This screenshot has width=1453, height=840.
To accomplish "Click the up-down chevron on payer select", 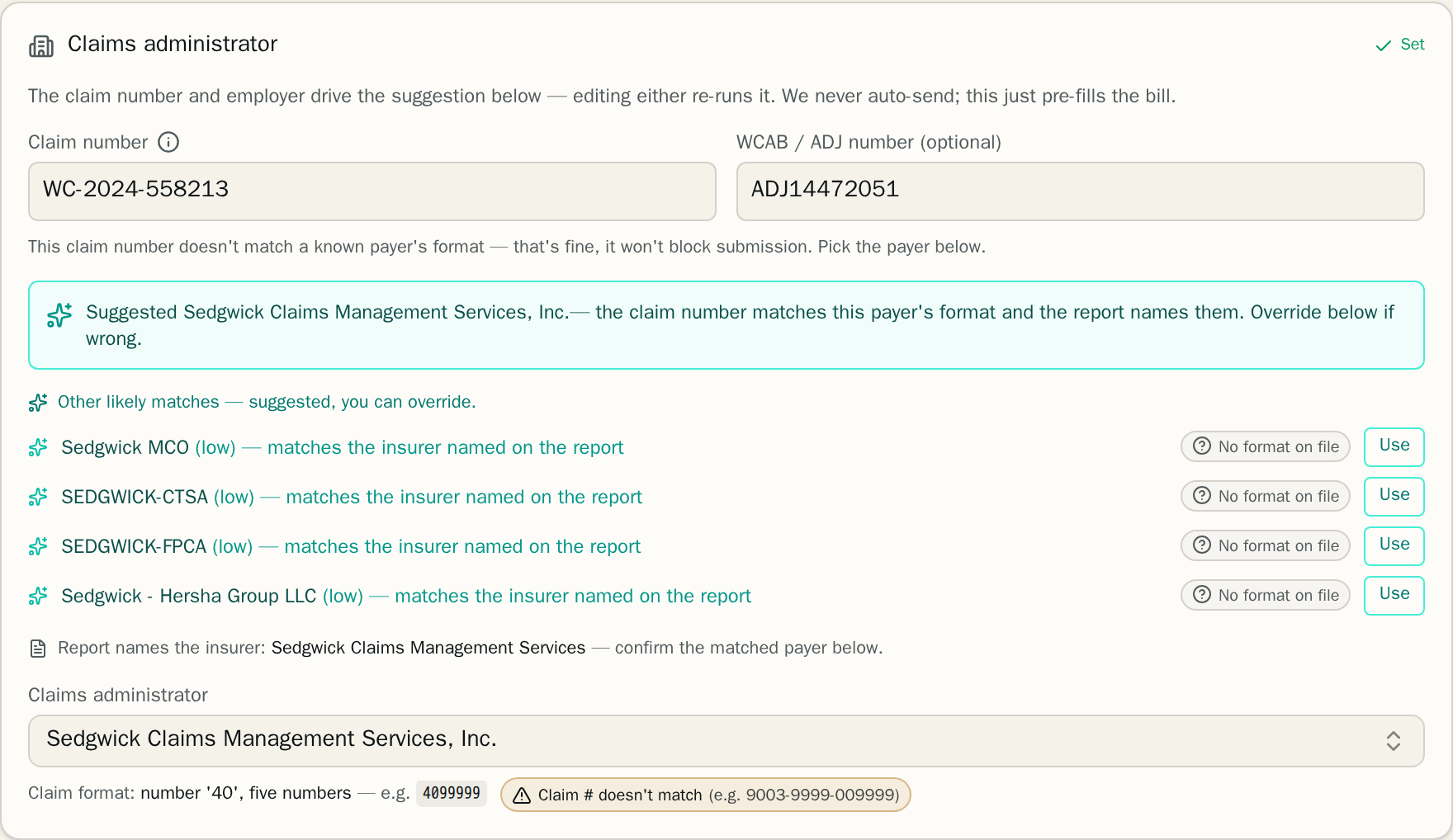I will pyautogui.click(x=1394, y=741).
